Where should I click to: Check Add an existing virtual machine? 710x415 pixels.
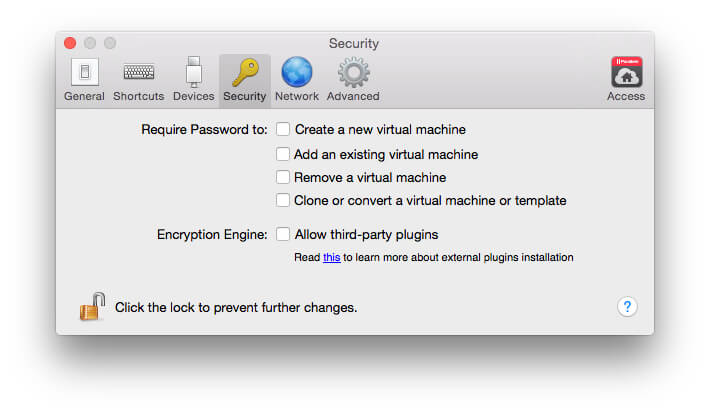[283, 154]
